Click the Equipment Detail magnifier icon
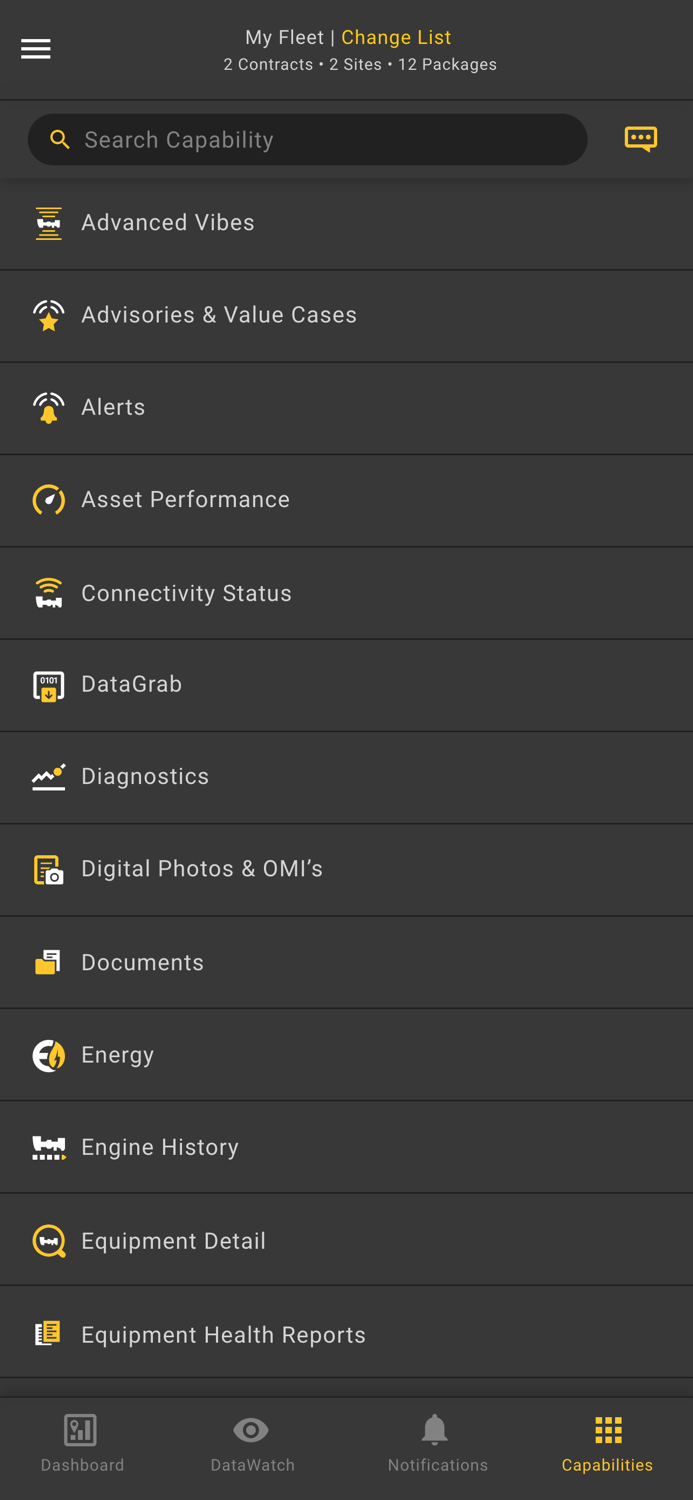The width and height of the screenshot is (693, 1500). [48, 1241]
